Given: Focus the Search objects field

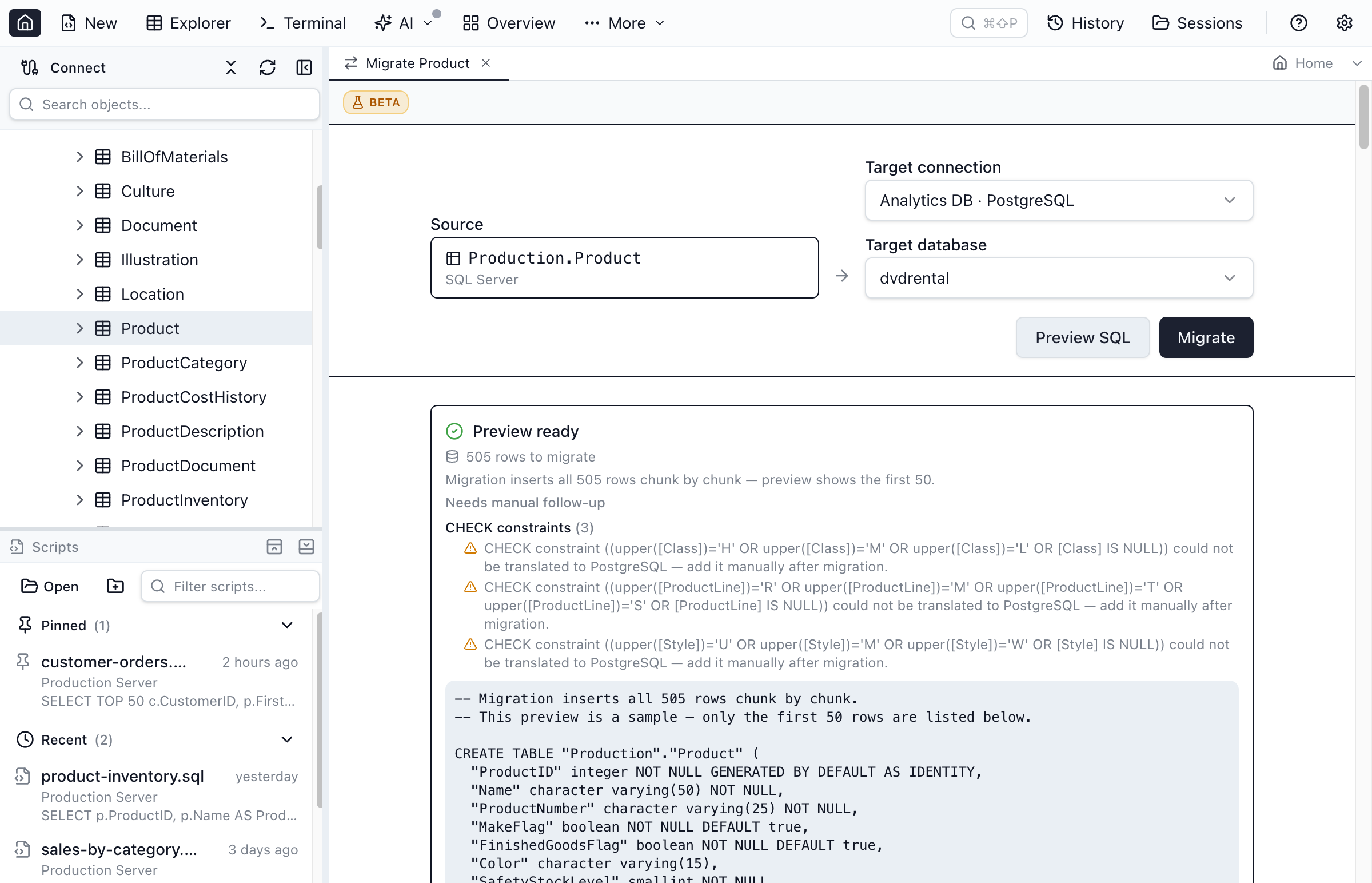Looking at the screenshot, I should (165, 104).
